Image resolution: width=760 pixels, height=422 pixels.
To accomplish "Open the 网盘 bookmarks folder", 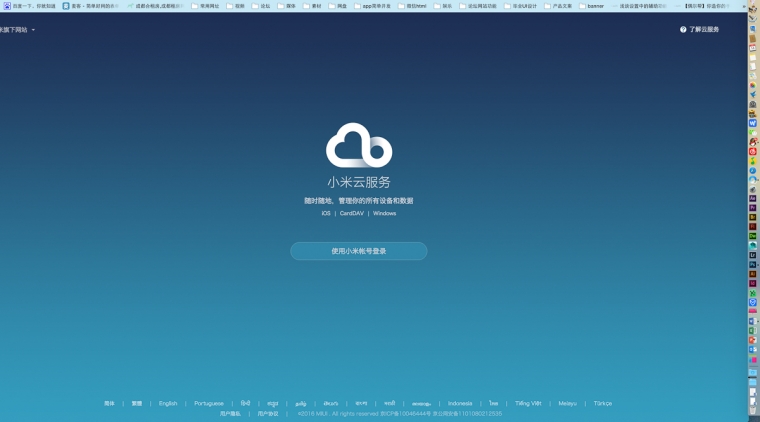I will click(x=338, y=6).
